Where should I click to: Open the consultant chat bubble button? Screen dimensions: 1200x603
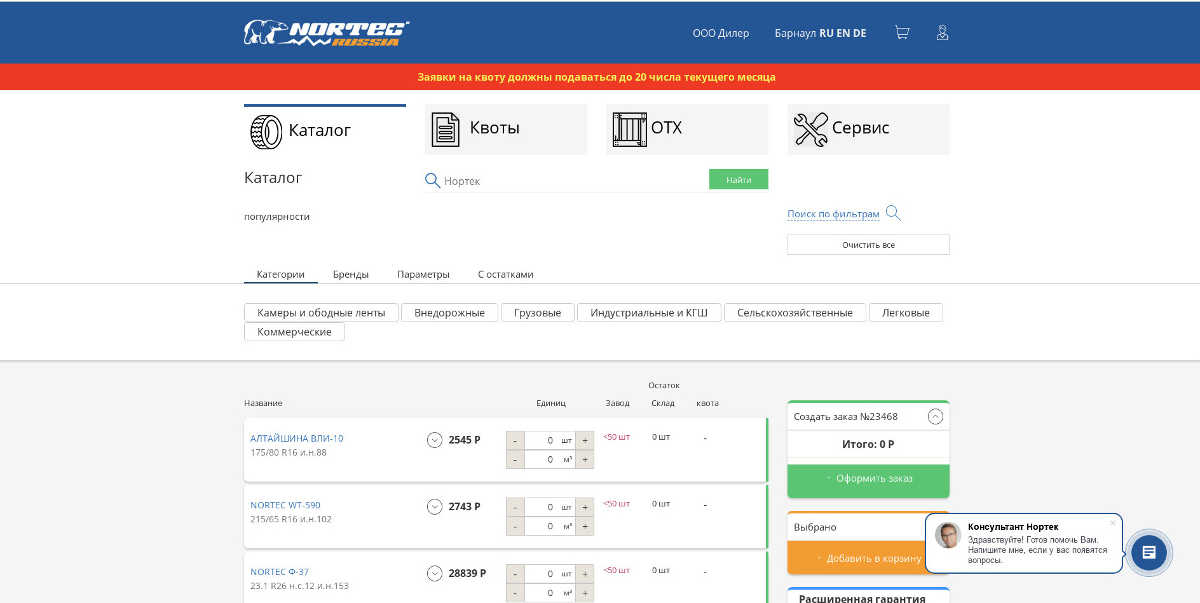(1149, 552)
